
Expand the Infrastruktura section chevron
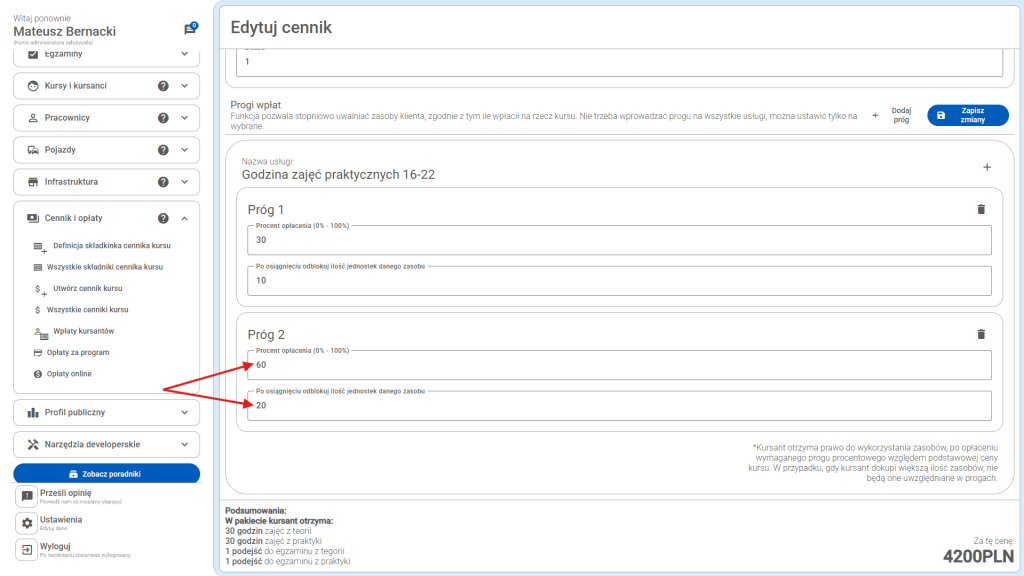[x=184, y=182]
